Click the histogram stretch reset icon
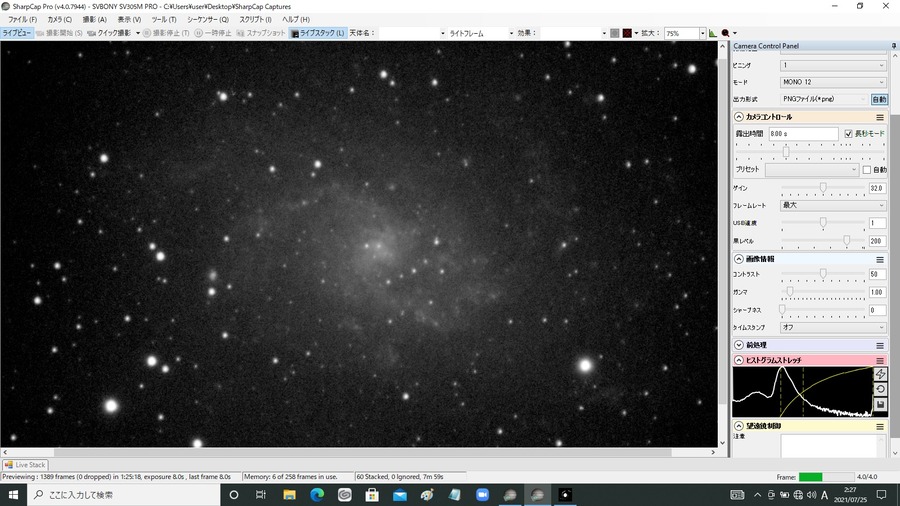Screen dimensions: 900x506 (880, 389)
